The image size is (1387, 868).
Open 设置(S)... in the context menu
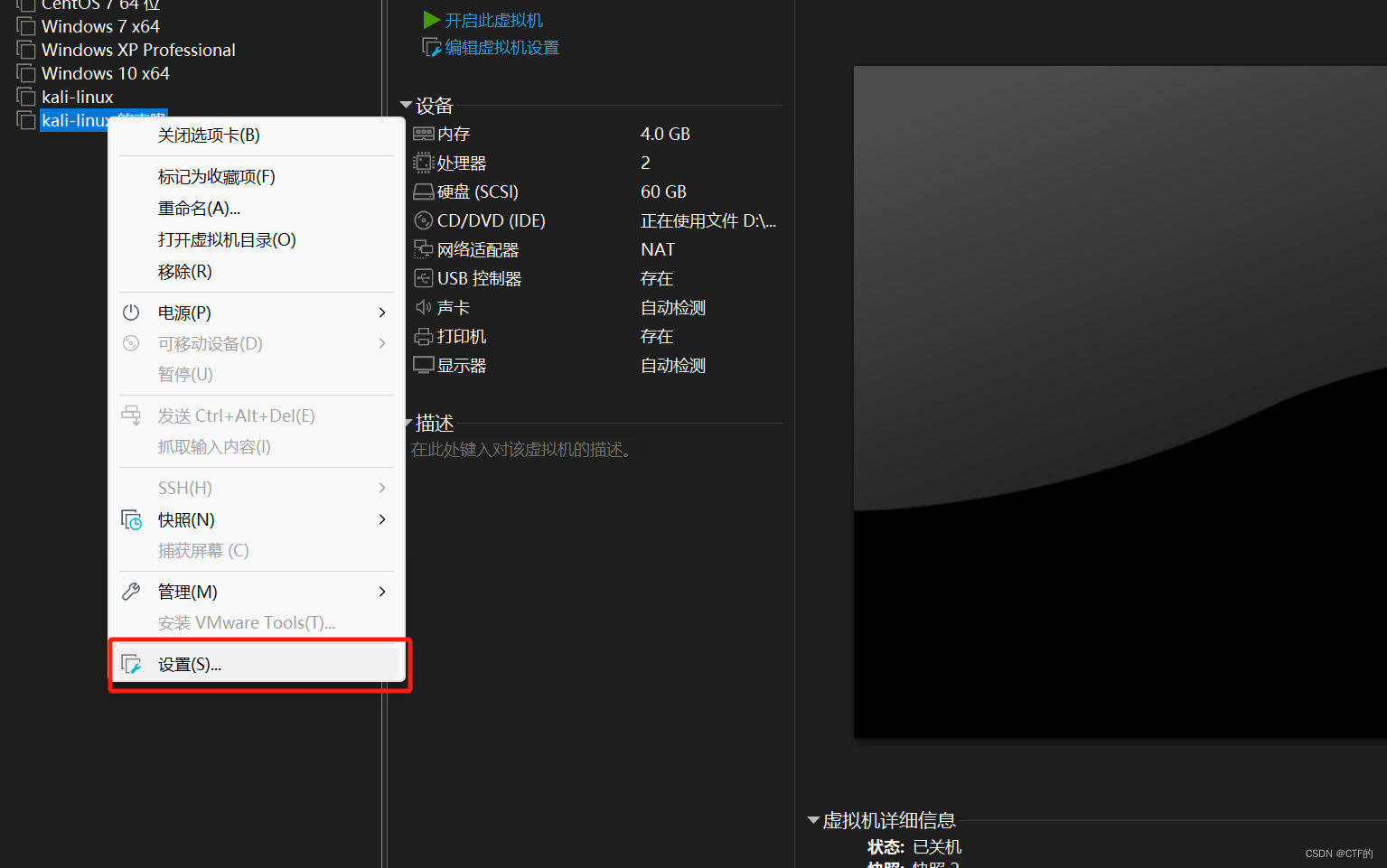click(256, 665)
